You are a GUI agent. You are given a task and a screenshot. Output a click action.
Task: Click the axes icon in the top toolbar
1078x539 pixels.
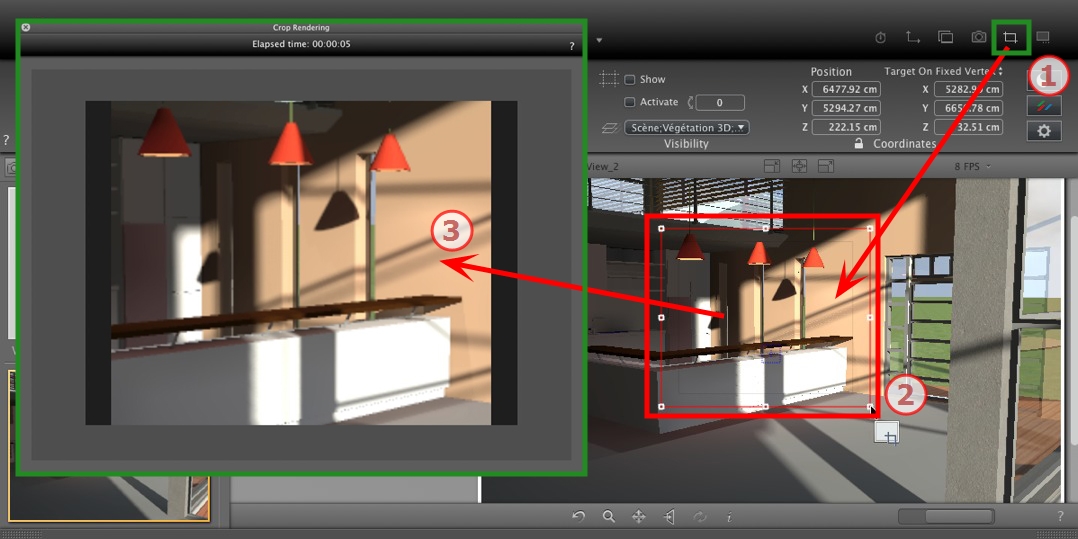click(x=913, y=37)
